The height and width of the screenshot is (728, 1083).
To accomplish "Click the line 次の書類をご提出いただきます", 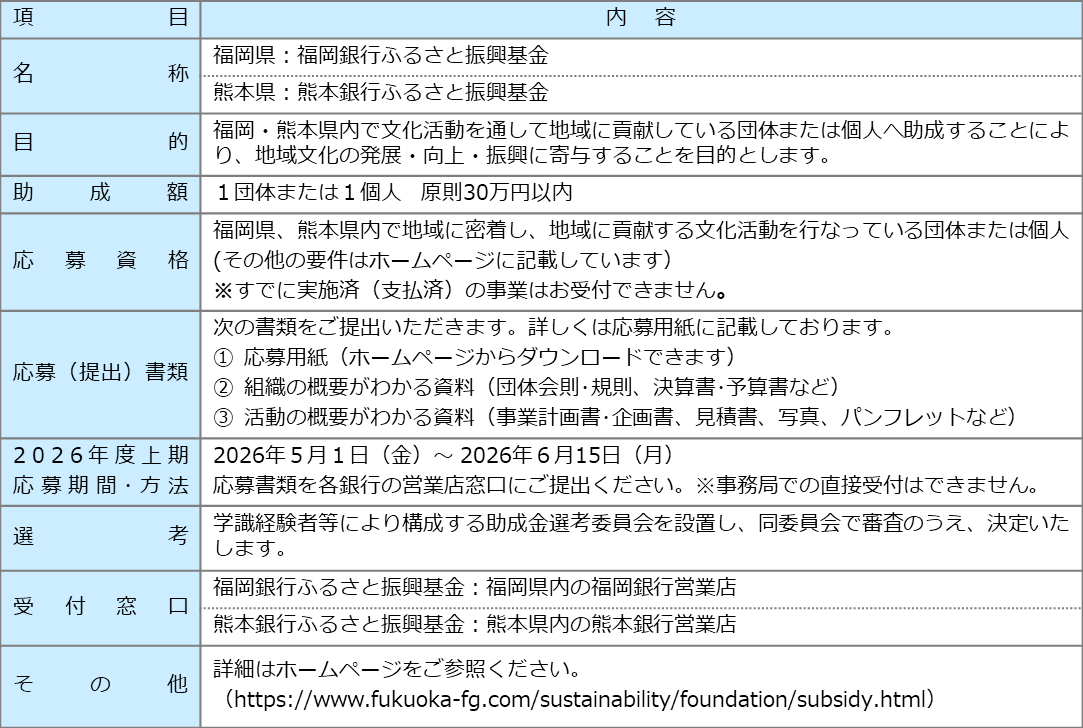I will pos(554,327).
